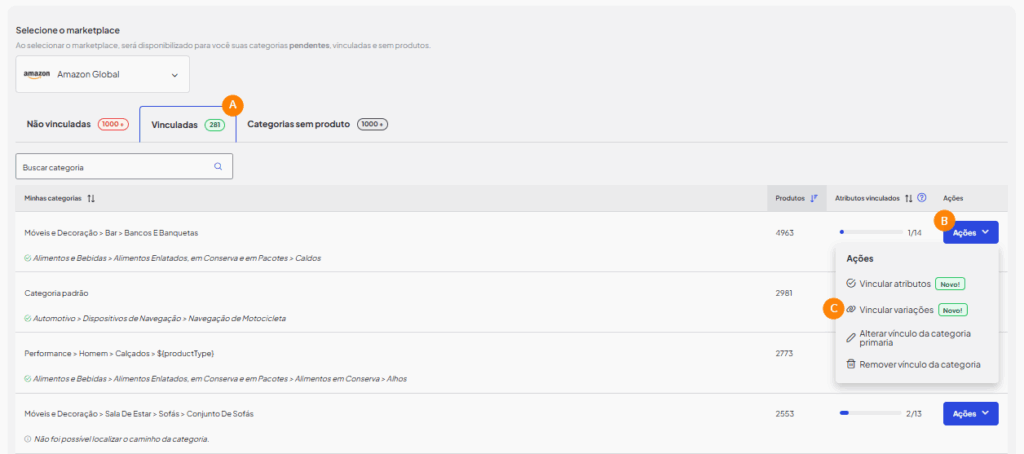Click the 1/14 attributes progress bar
Viewport: 1024px width, 454px height.
pyautogui.click(x=870, y=232)
